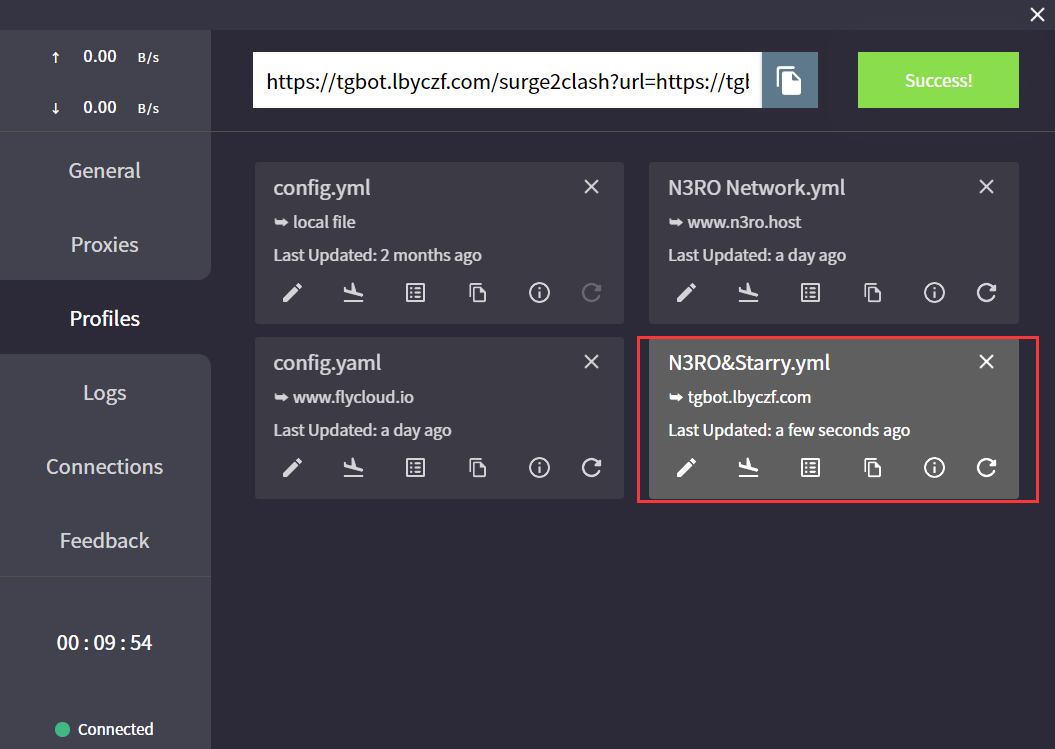The width and height of the screenshot is (1055, 749).
Task: Click the airplane landing icon on N3RO Network.yml
Action: click(748, 293)
